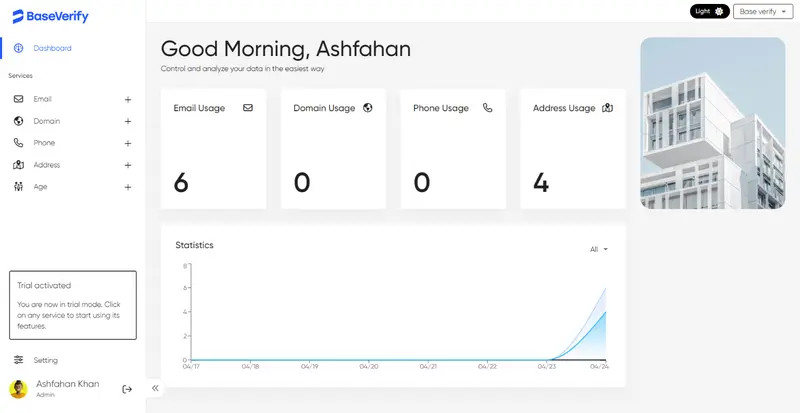This screenshot has height=413, width=800.
Task: Open the Base verify dropdown
Action: (763, 11)
